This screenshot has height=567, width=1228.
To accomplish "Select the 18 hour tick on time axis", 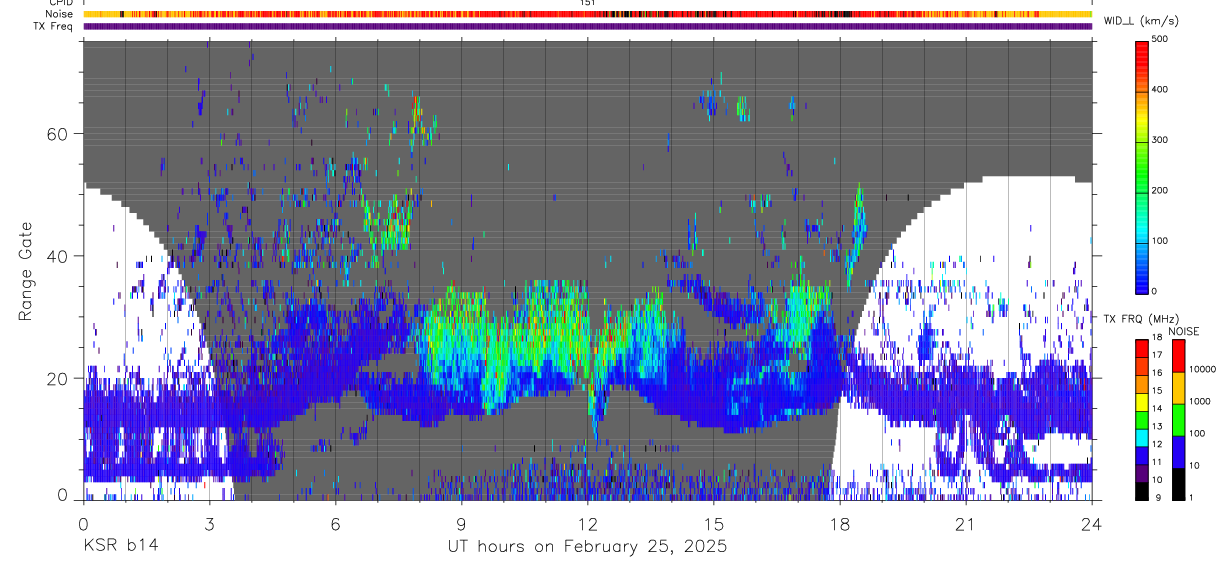I will coord(839,523).
